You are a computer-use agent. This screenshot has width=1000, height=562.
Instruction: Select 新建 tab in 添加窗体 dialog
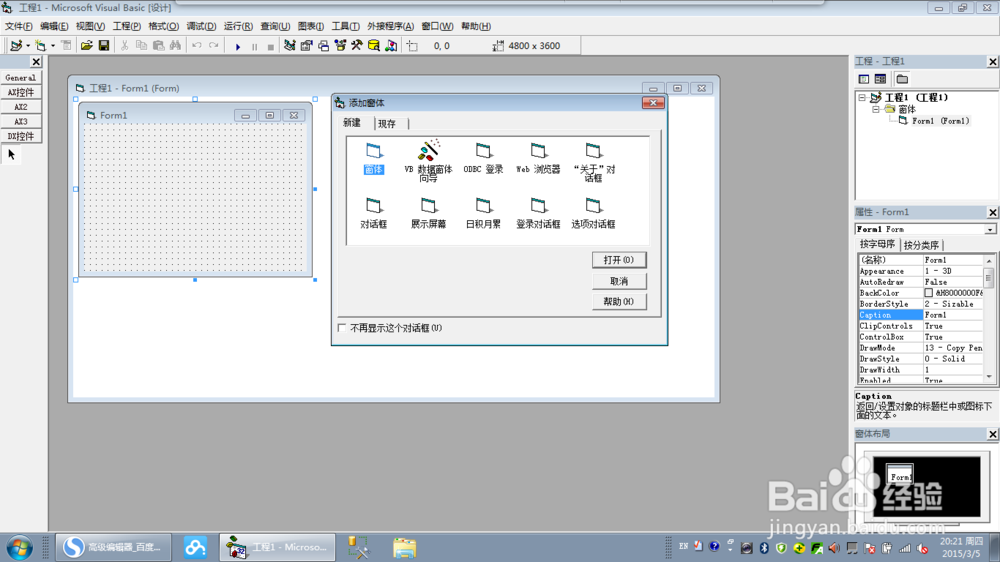point(352,122)
